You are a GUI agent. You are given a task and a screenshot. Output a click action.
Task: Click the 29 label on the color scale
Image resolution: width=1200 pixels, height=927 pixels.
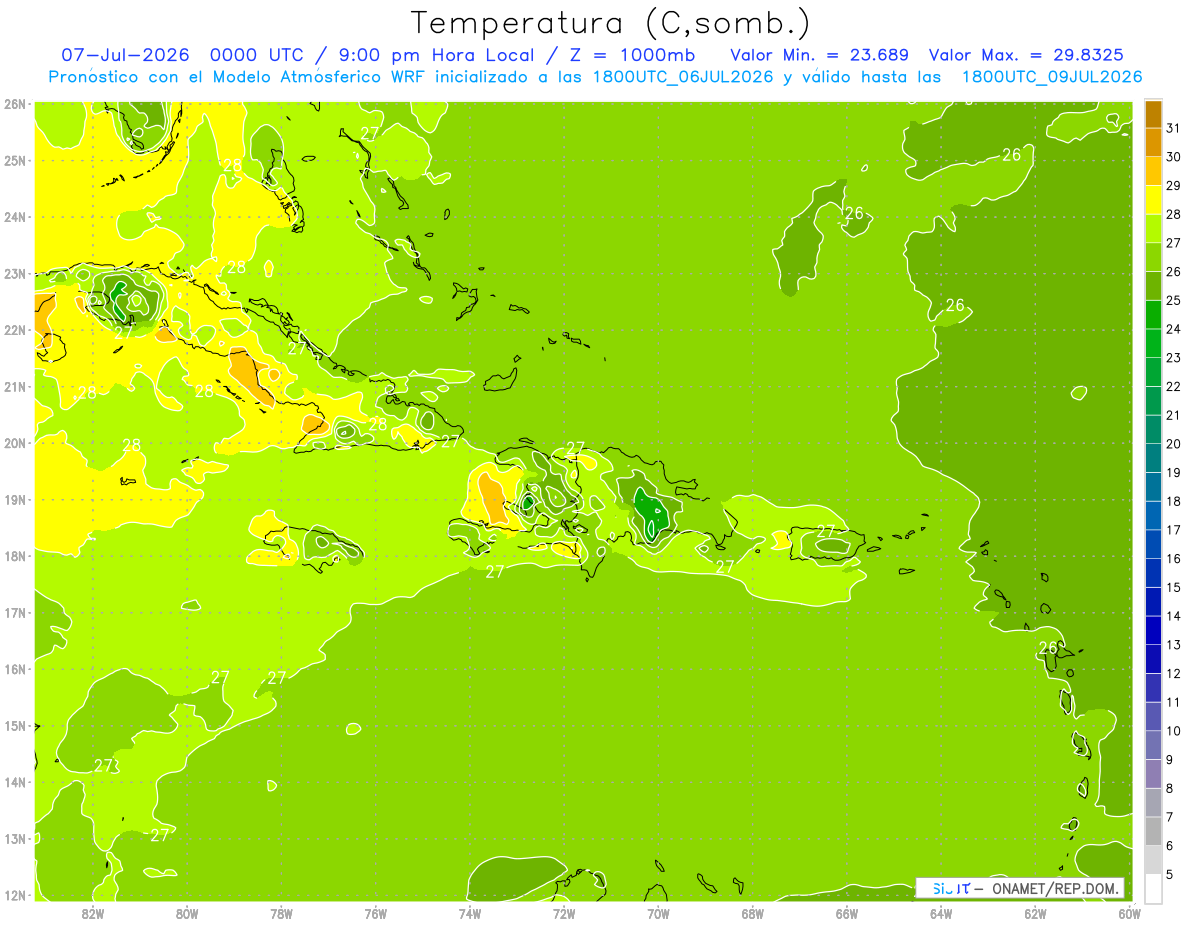(x=1173, y=186)
